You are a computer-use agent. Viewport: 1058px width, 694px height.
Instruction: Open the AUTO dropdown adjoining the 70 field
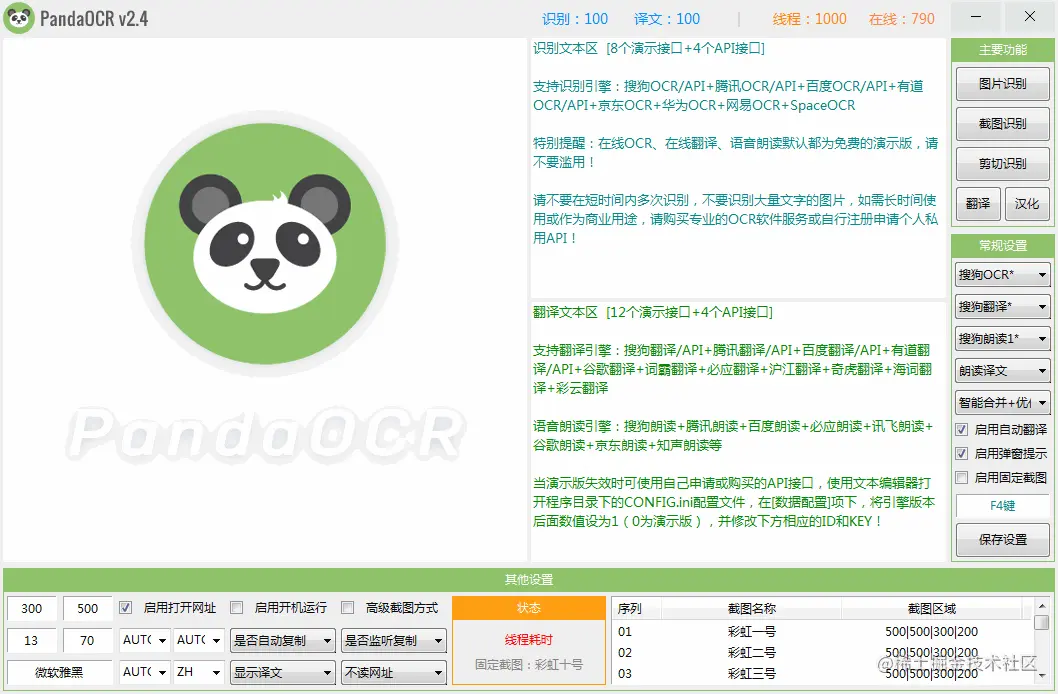pyautogui.click(x=144, y=640)
